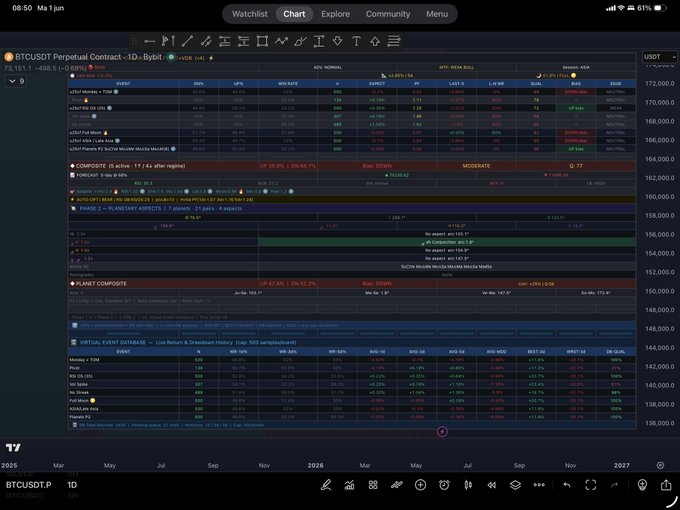Open the Watchlist tab
The width and height of the screenshot is (680, 510).
tap(250, 14)
